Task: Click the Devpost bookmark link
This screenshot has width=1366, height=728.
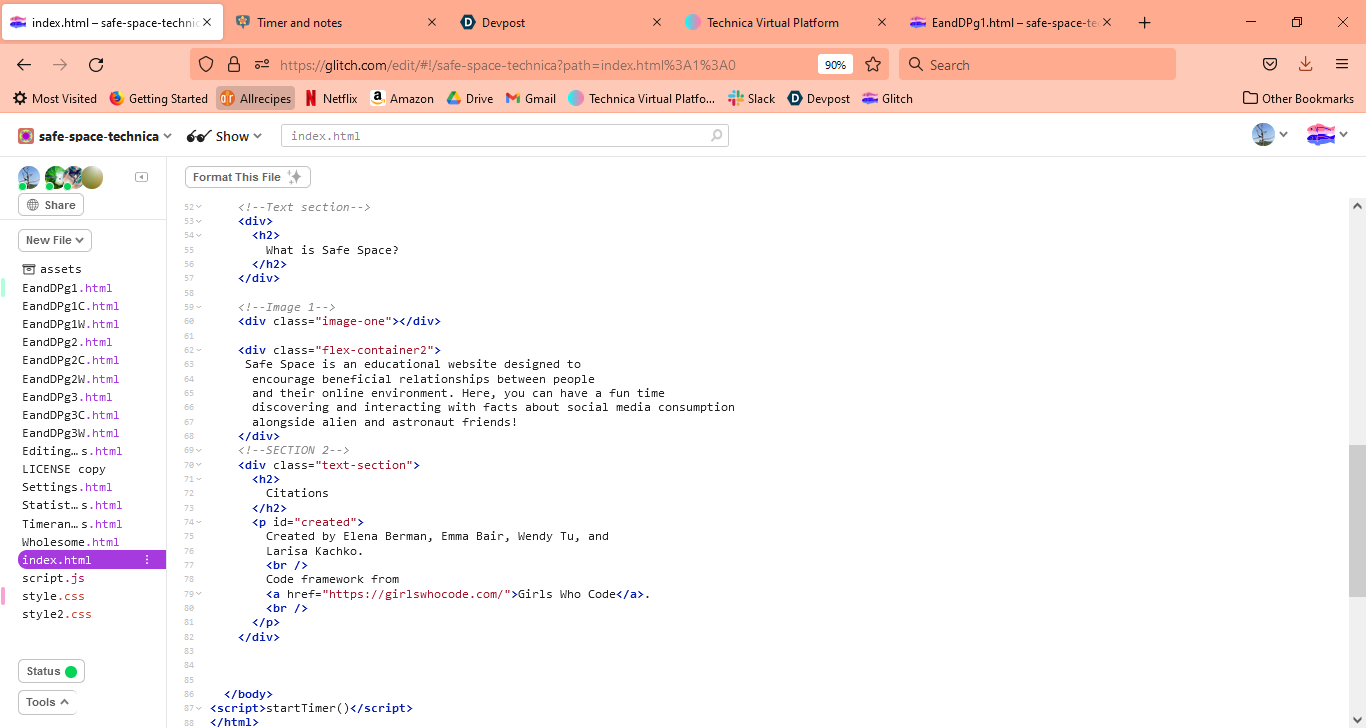Action: tap(819, 98)
